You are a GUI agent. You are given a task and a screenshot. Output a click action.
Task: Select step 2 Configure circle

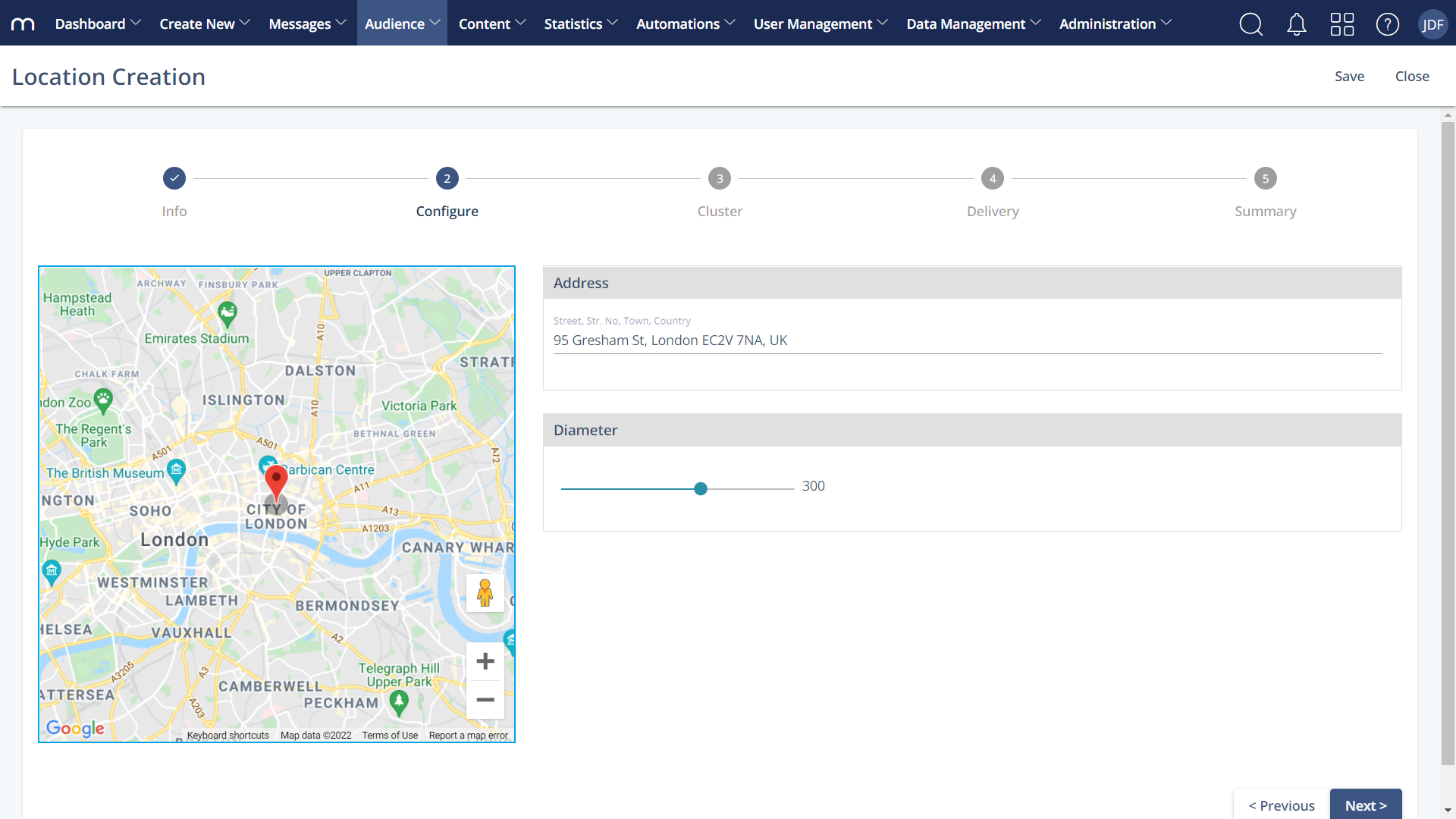click(x=447, y=178)
